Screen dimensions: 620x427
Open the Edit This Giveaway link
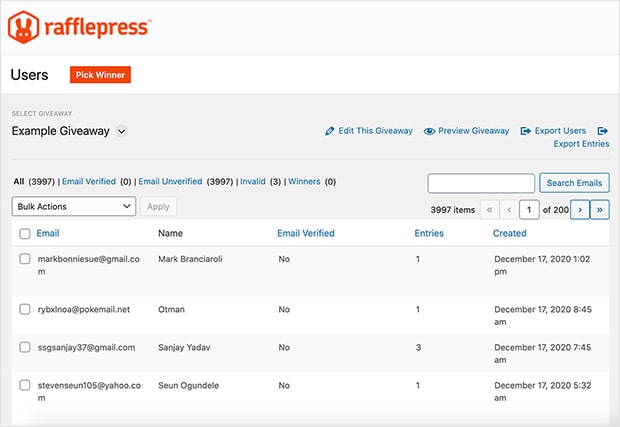pyautogui.click(x=375, y=131)
